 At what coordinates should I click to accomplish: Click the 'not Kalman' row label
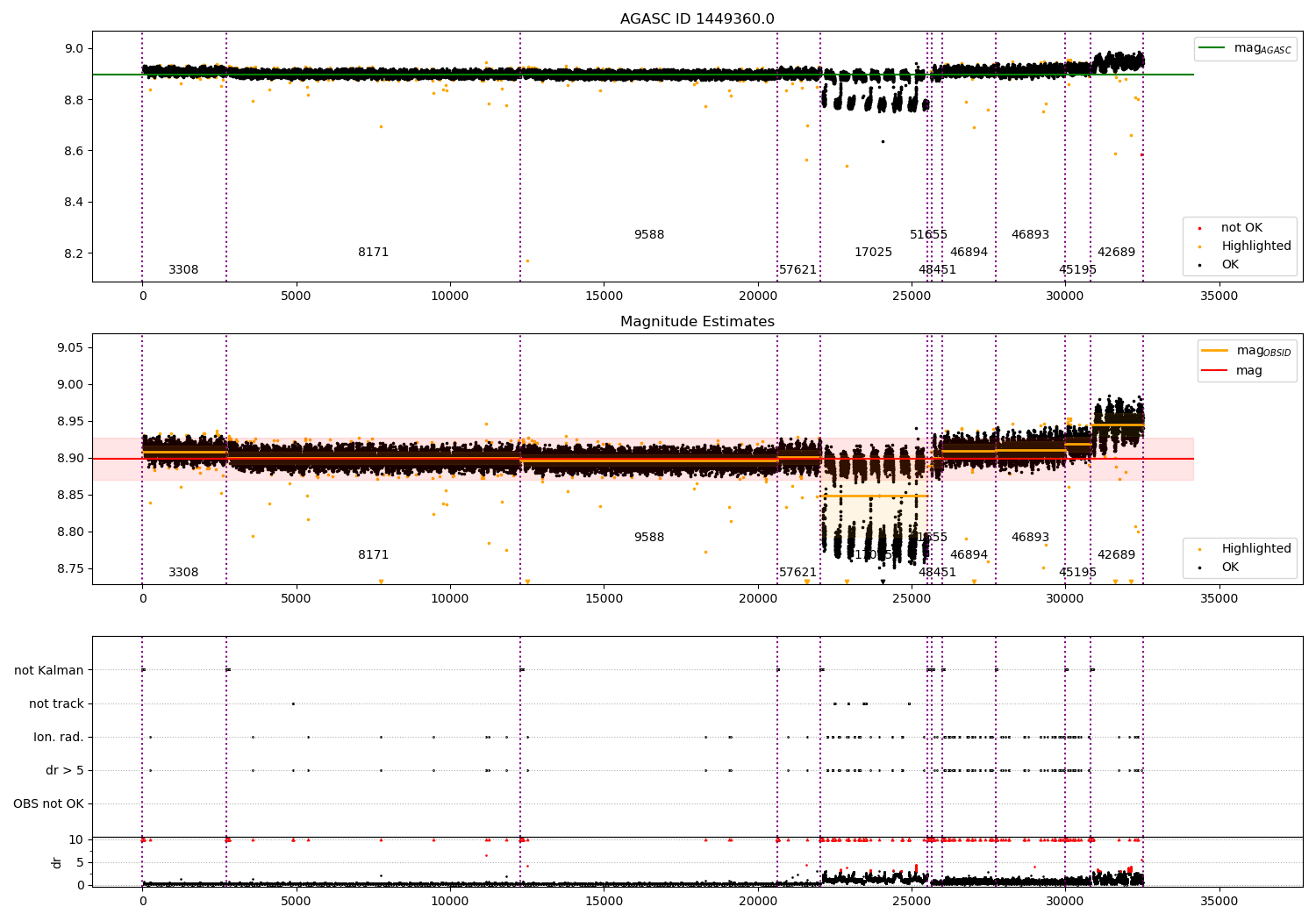point(49,671)
